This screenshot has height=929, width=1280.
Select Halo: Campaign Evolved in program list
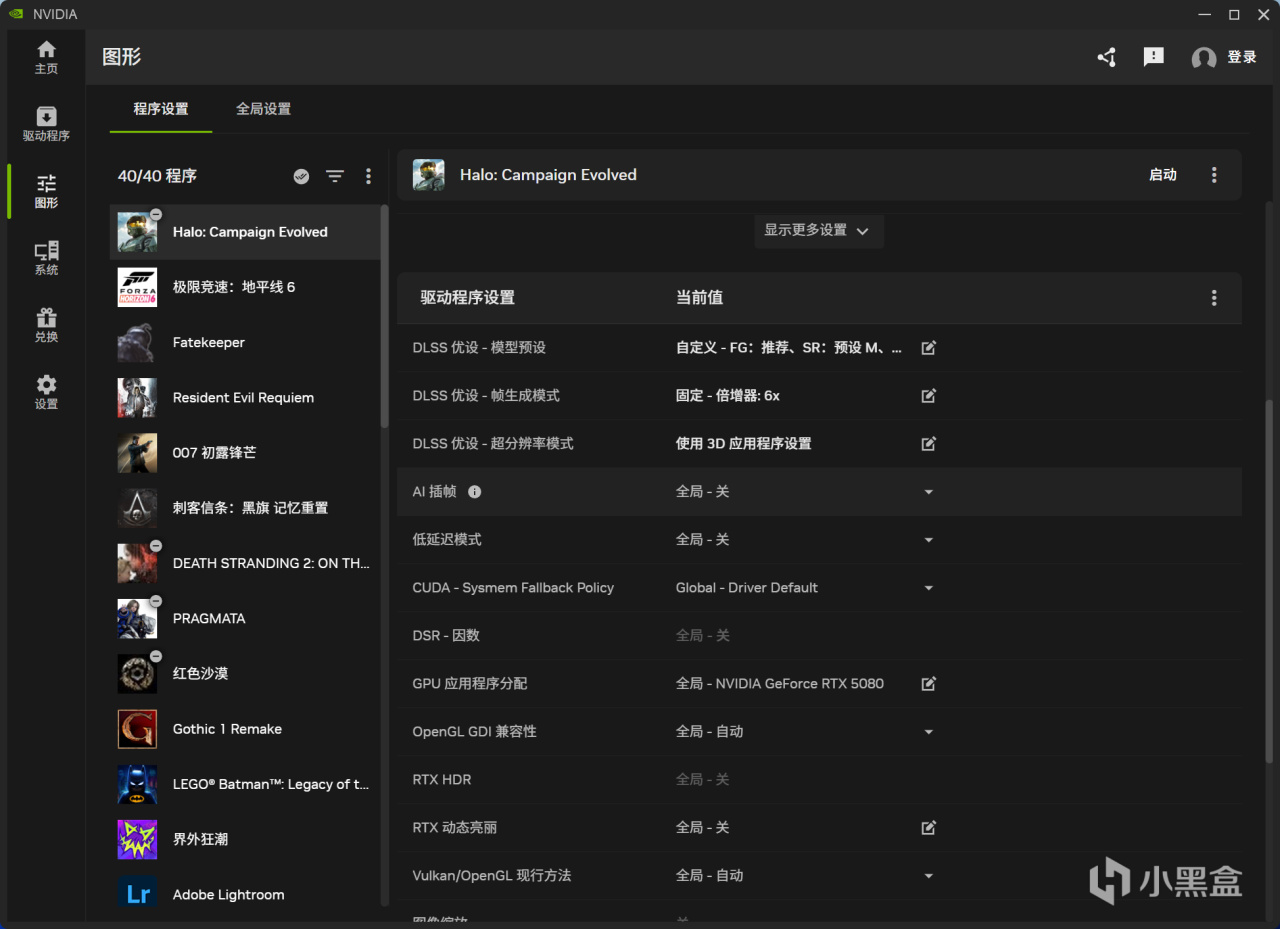[245, 232]
